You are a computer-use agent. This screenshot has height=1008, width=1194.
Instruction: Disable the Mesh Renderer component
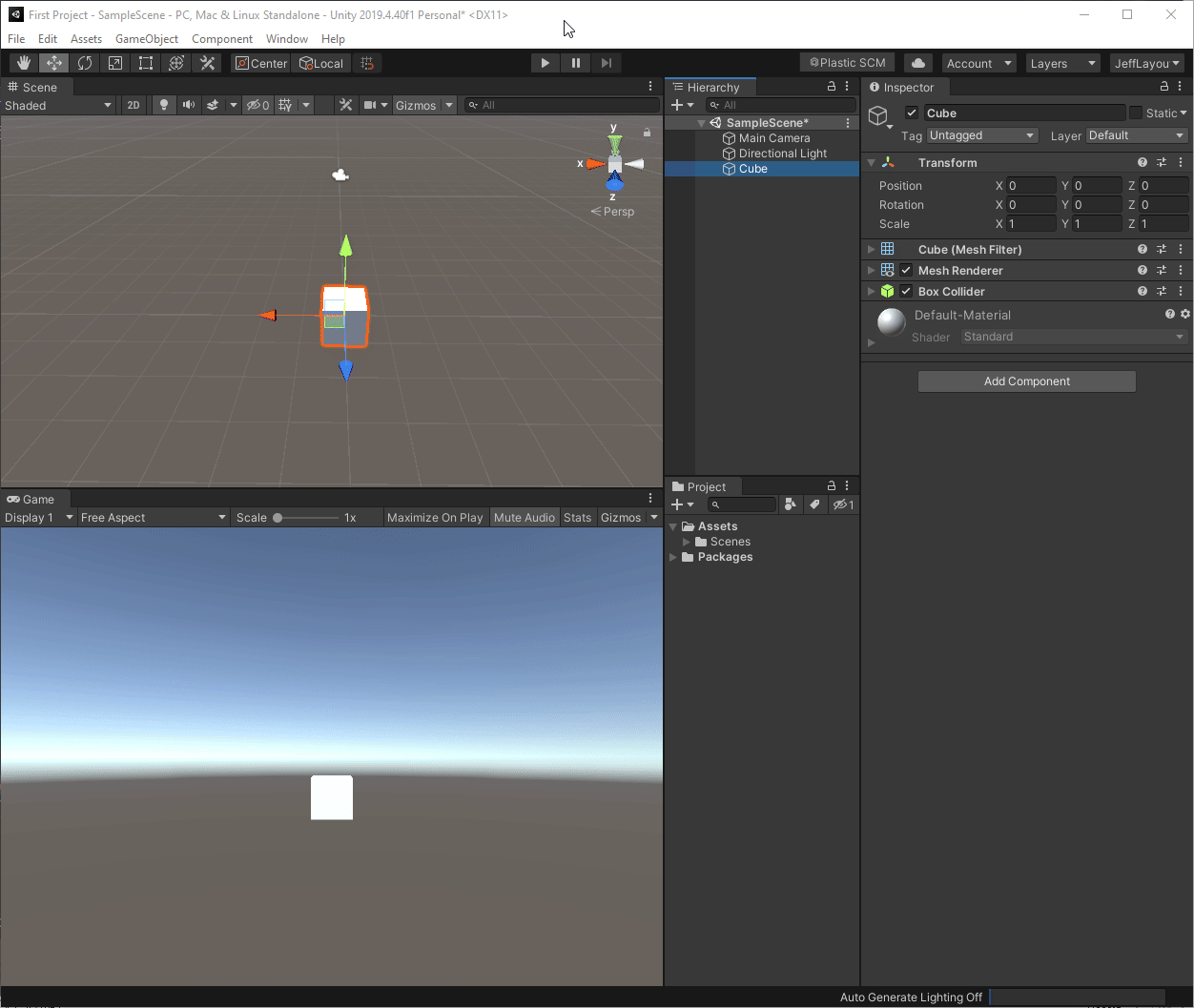(905, 270)
